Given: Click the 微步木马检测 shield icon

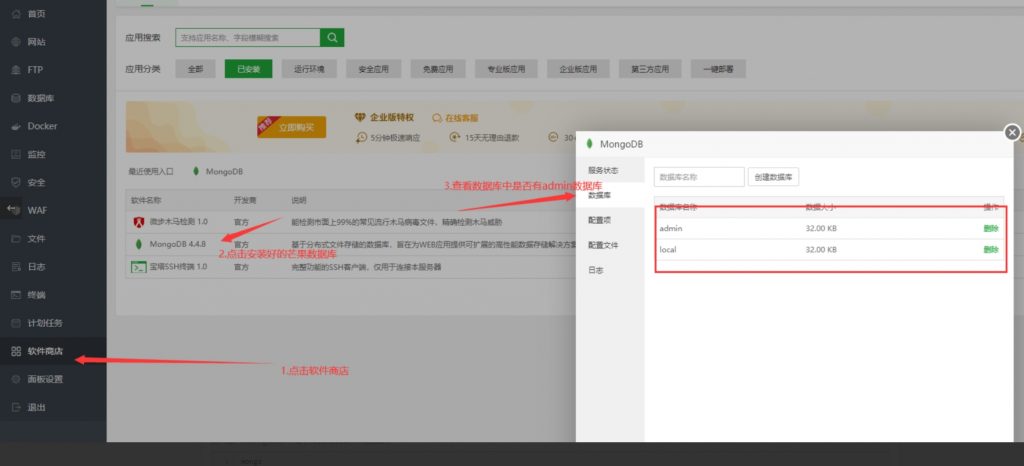Looking at the screenshot, I should click(x=138, y=223).
